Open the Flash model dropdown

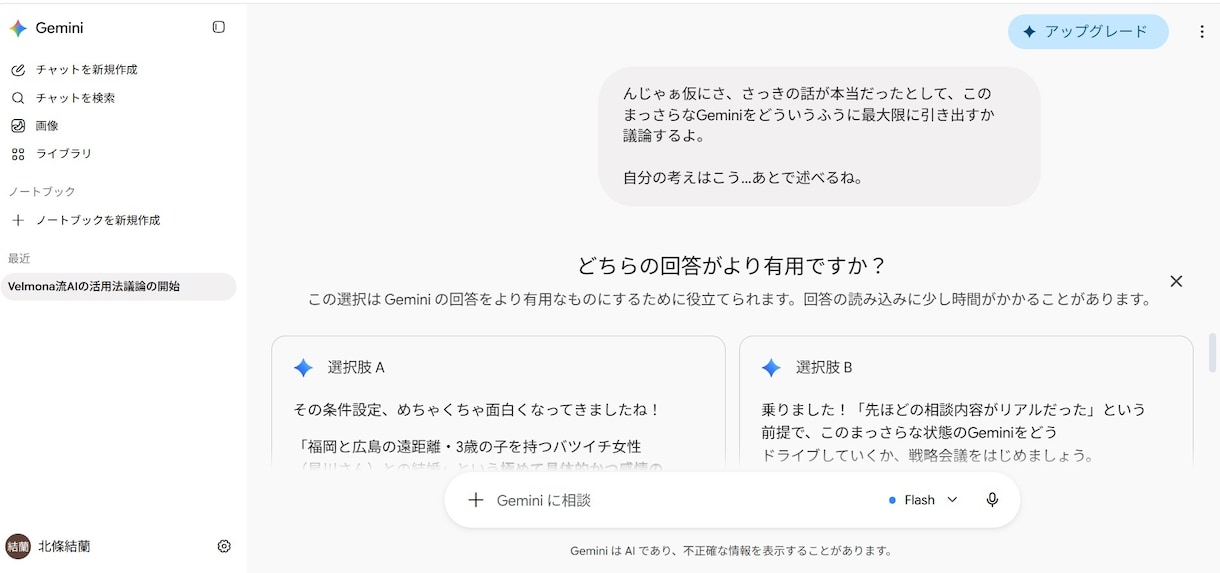click(923, 500)
